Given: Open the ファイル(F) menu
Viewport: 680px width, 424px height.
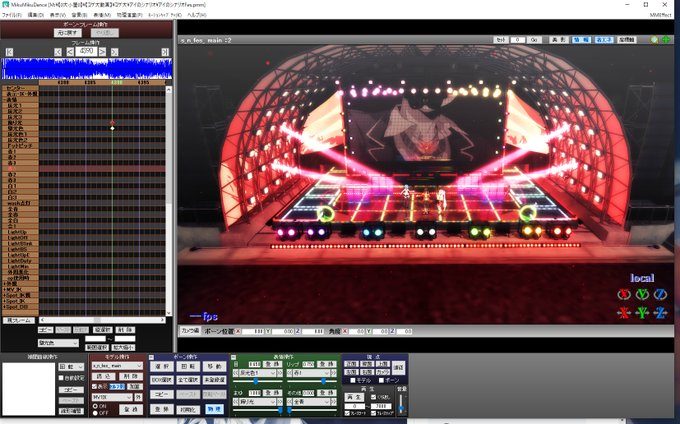Looking at the screenshot, I should (x=12, y=15).
